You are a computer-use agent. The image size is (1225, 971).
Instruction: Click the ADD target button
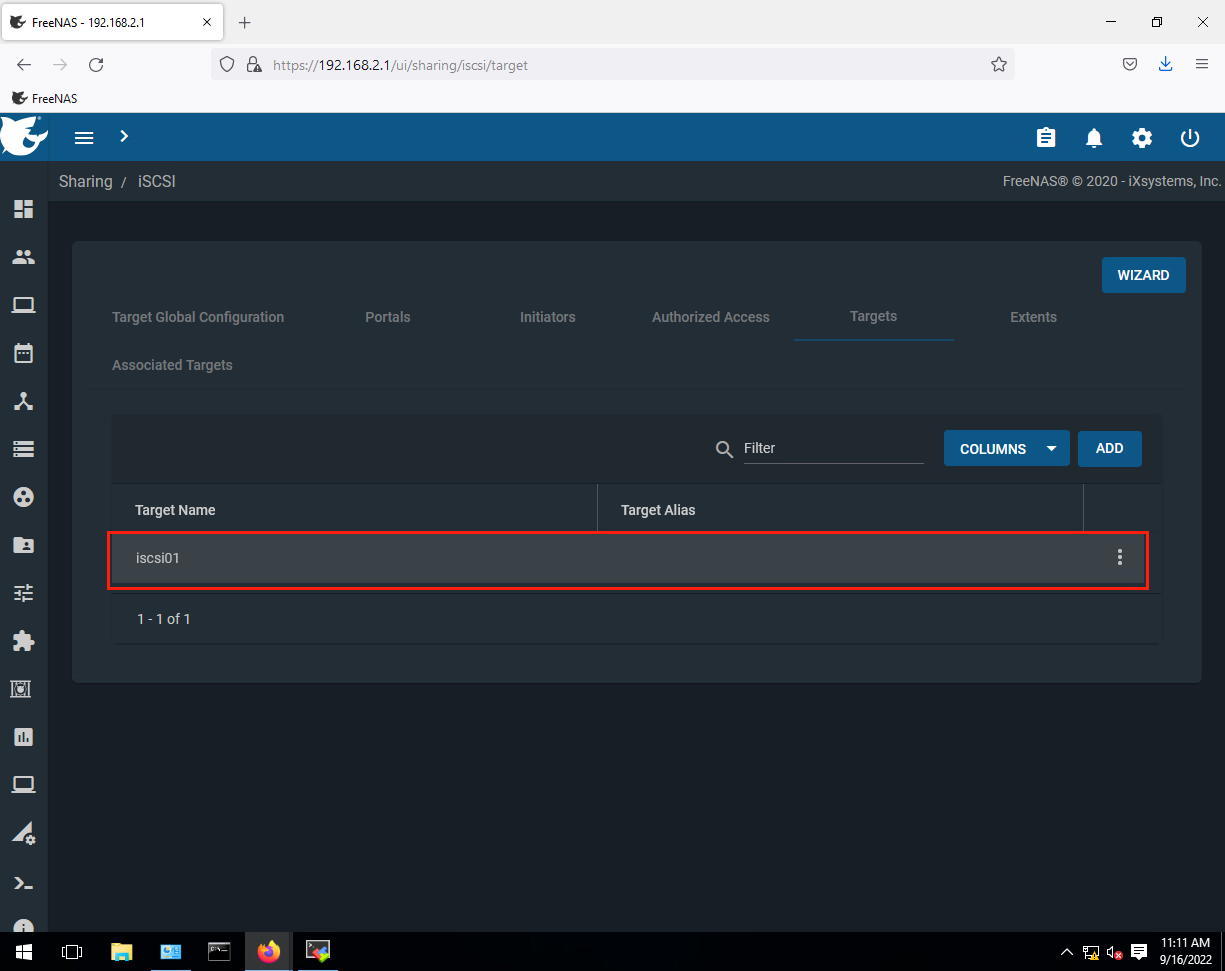1110,448
